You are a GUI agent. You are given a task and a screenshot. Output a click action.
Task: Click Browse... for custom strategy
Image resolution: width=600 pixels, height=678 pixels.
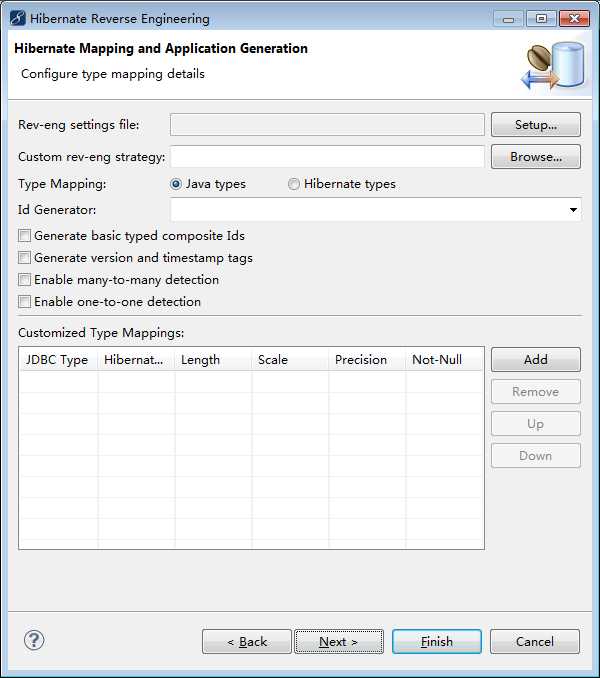pyautogui.click(x=536, y=157)
